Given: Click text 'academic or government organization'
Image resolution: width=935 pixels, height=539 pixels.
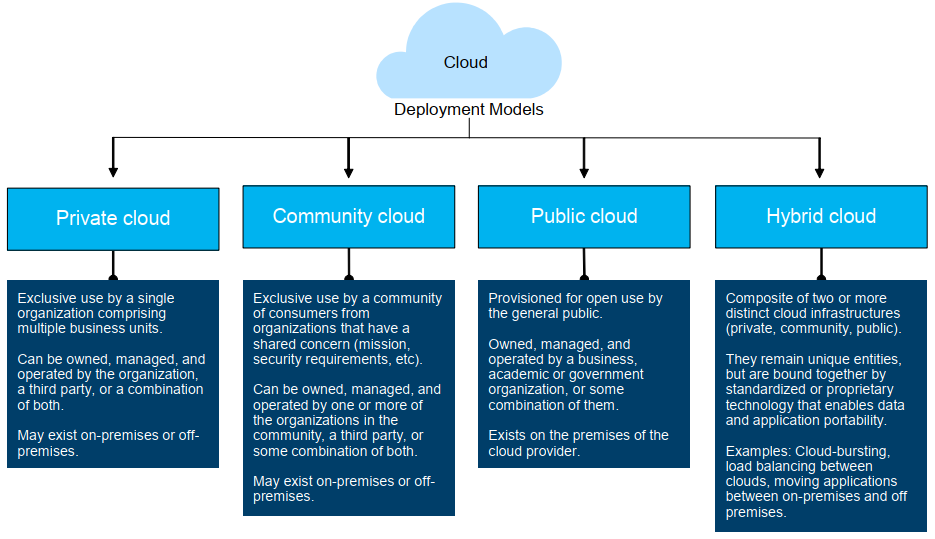Looking at the screenshot, I should pyautogui.click(x=566, y=382).
